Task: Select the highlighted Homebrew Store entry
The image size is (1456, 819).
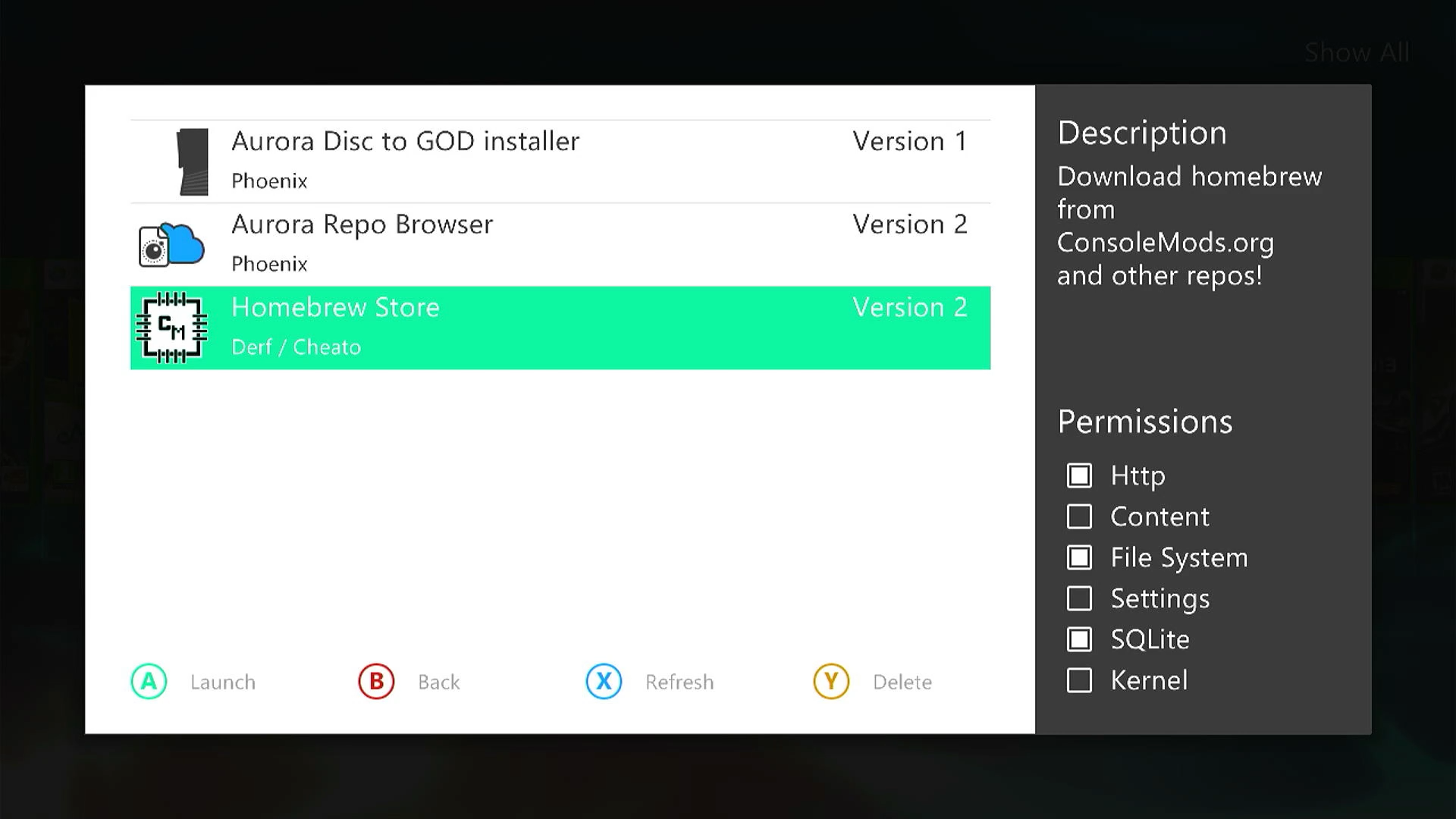Action: [x=560, y=328]
